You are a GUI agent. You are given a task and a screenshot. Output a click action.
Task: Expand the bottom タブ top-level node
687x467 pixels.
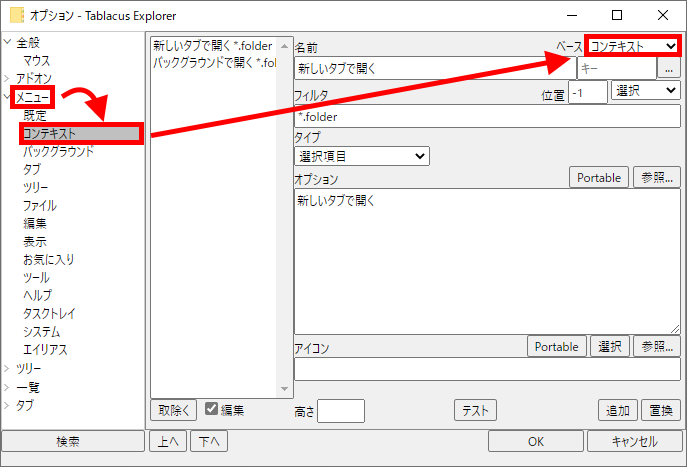(7, 405)
